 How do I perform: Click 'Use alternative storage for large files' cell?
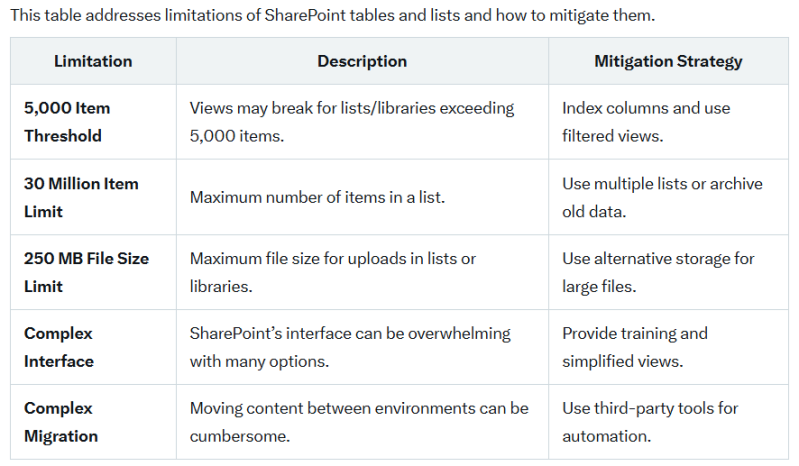[658, 272]
